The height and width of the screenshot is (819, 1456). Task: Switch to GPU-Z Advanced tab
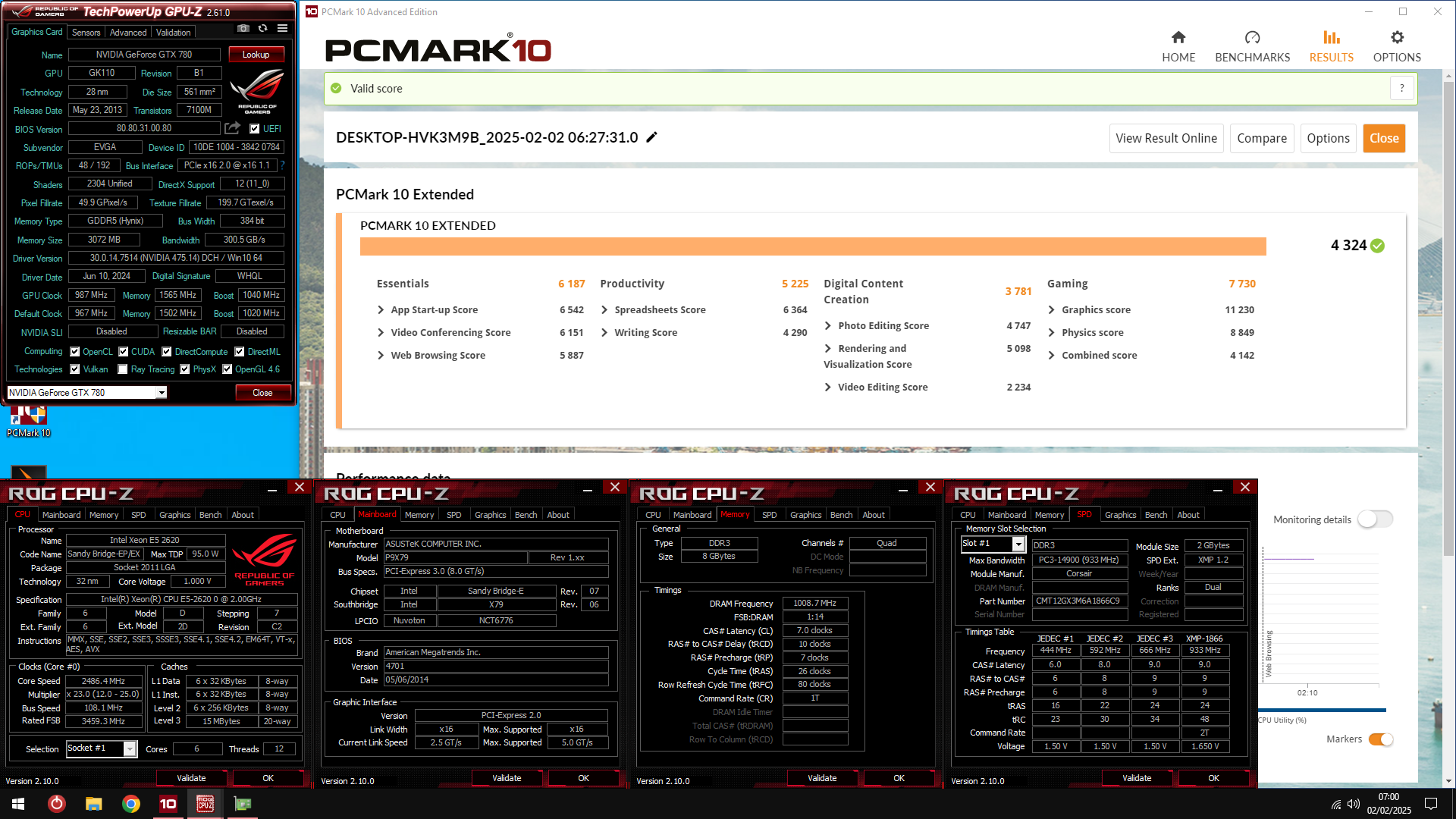point(128,33)
